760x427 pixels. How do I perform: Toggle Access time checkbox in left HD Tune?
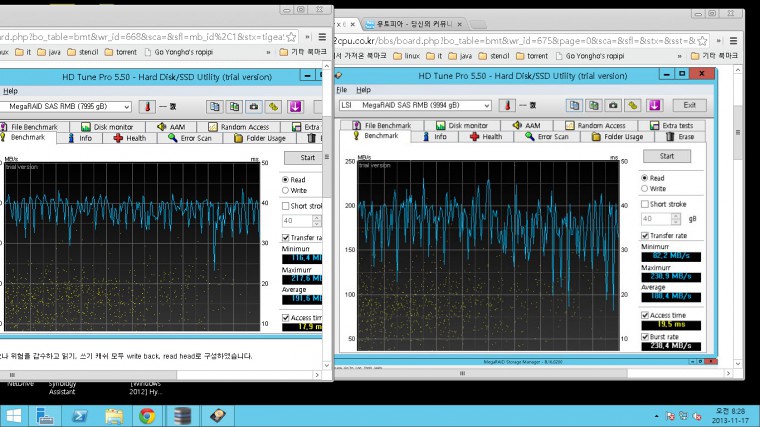[285, 317]
